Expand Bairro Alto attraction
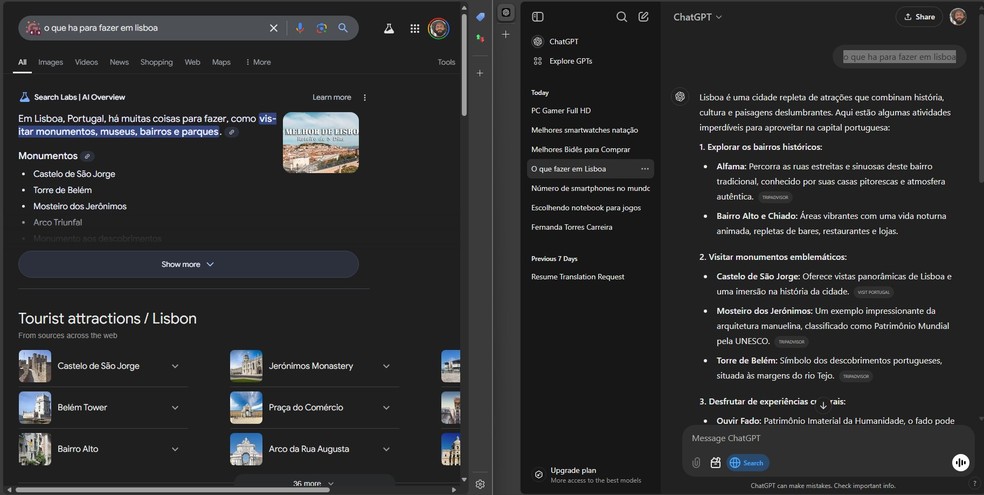This screenshot has width=984, height=495. pos(175,449)
